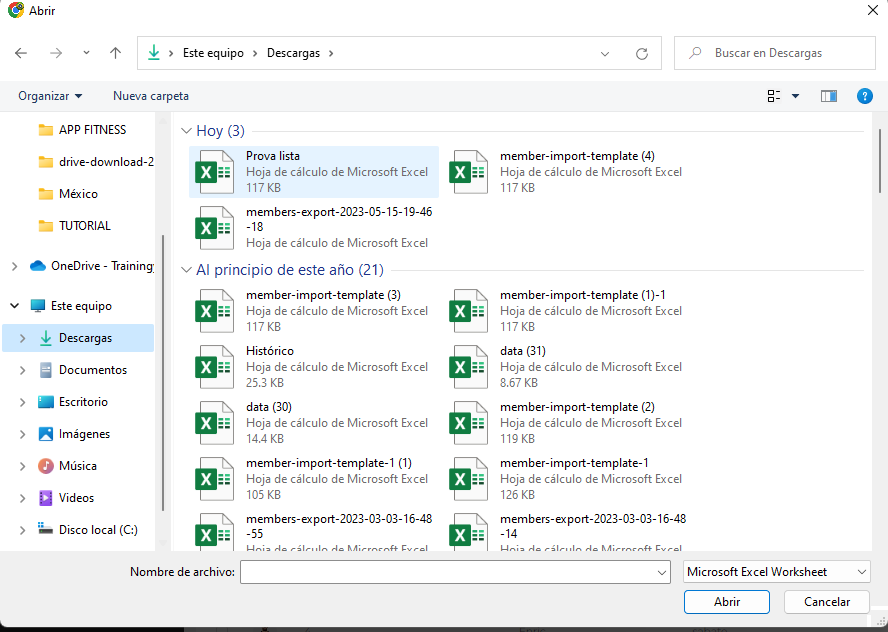Viewport: 888px width, 632px height.
Task: Open 'Microsoft Excel Worksheet' file type dropdown
Action: click(776, 572)
